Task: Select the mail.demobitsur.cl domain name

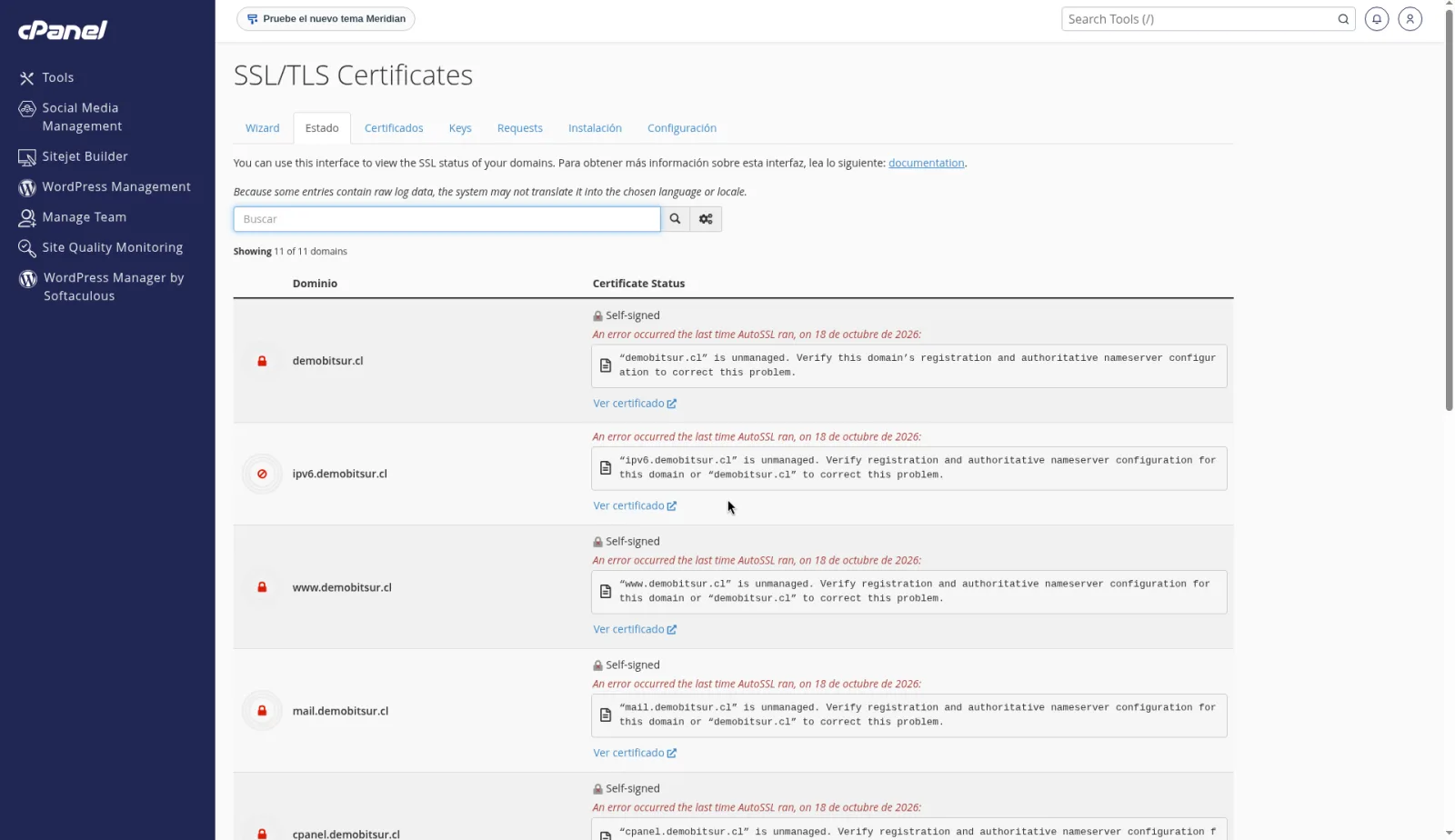Action: click(340, 711)
